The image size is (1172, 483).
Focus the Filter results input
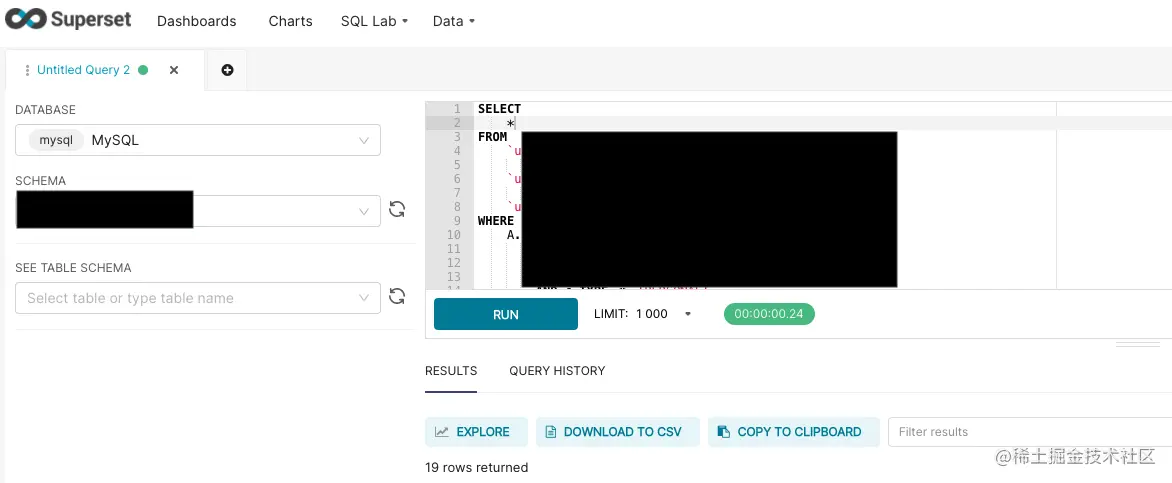pyautogui.click(x=1030, y=431)
